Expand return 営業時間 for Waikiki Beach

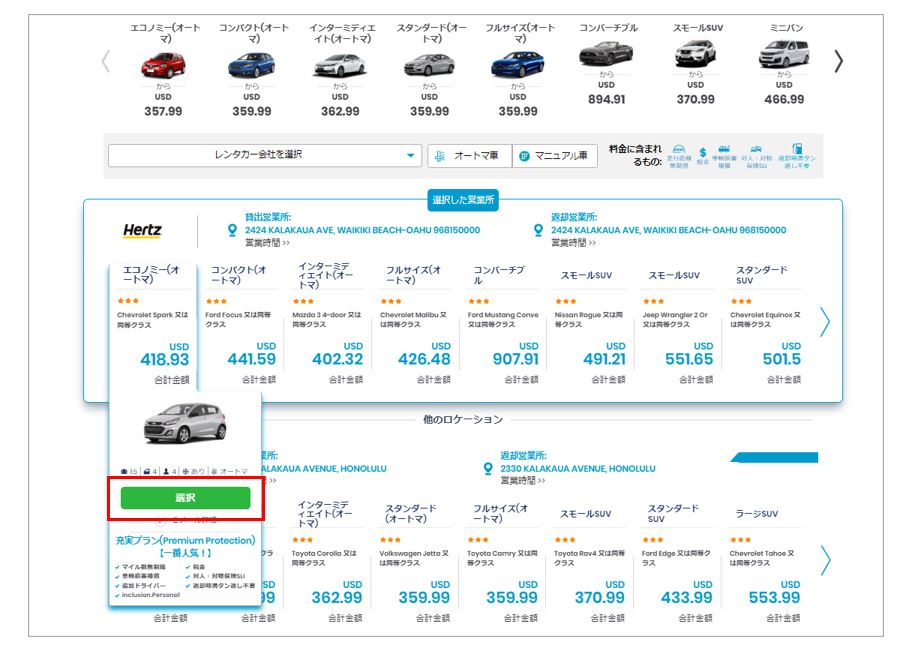573,243
